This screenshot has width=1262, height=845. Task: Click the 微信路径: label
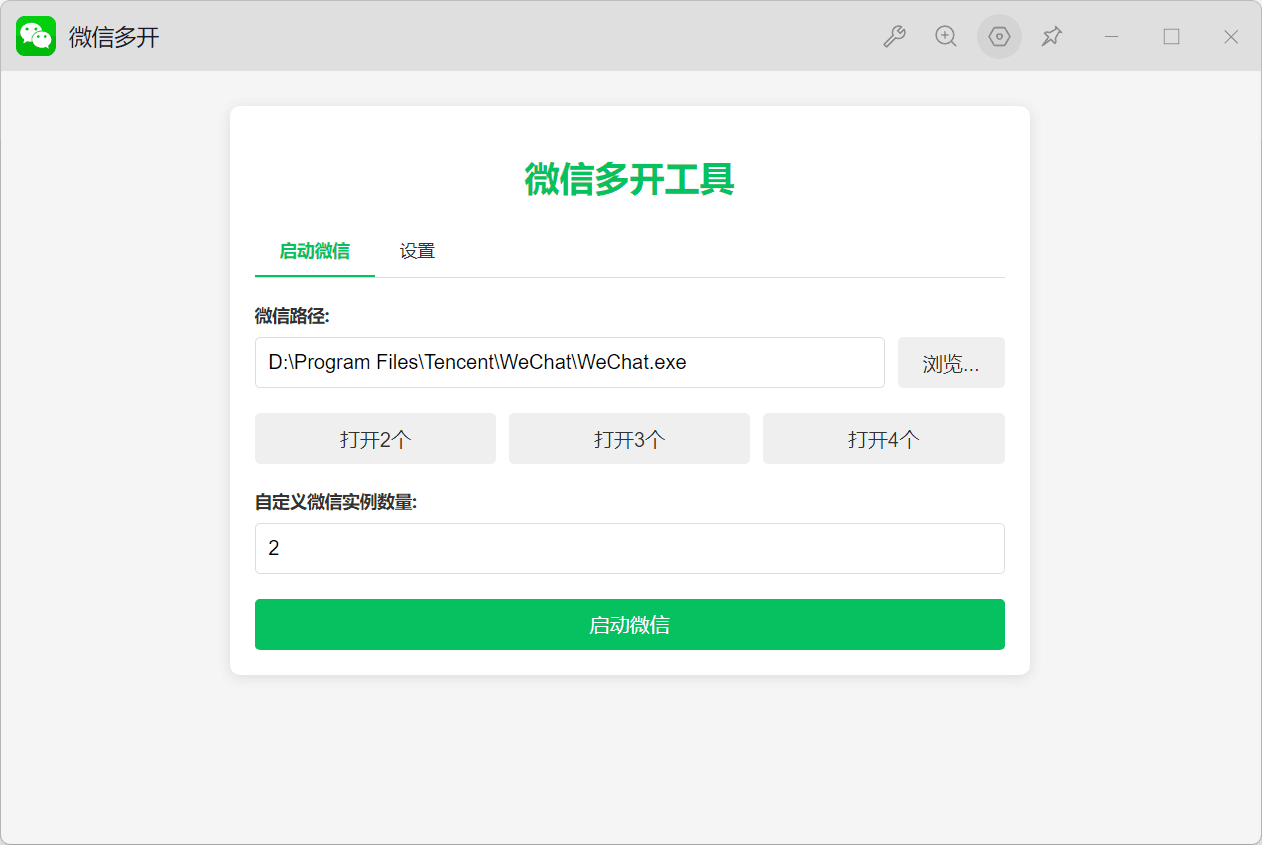point(292,316)
